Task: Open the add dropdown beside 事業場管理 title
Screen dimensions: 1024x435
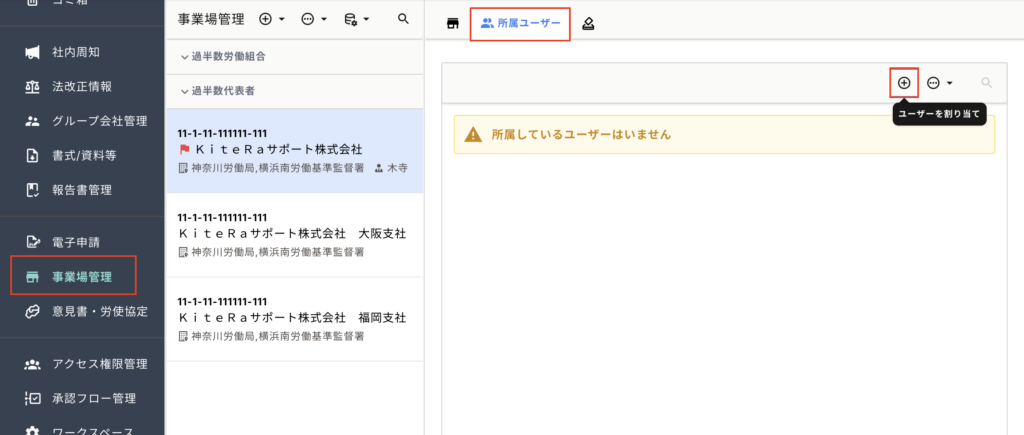Action: coord(272,19)
